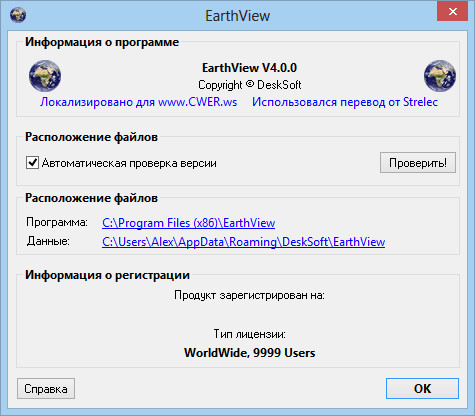Screen dimensions: 475x416
Task: Click the Информация о программе heading
Action: tap(102, 42)
